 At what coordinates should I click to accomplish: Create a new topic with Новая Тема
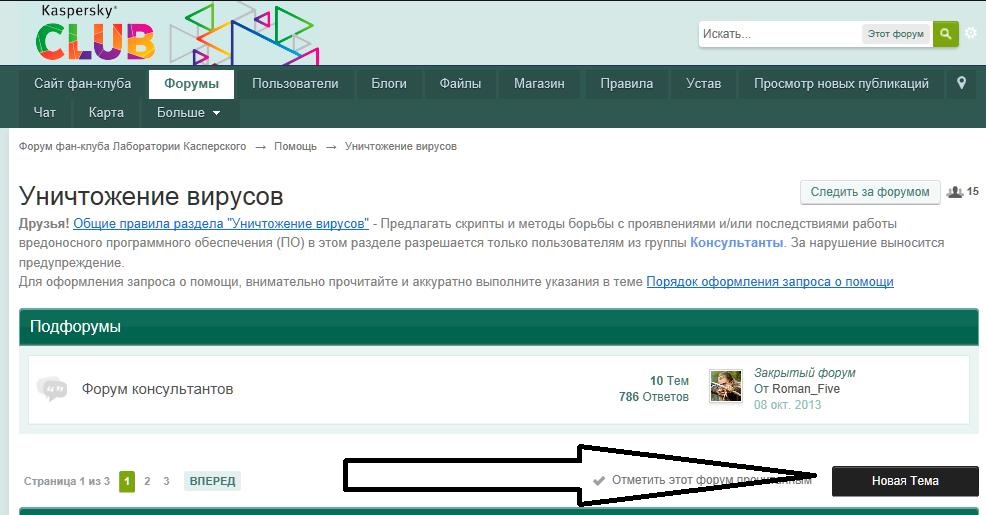point(905,481)
